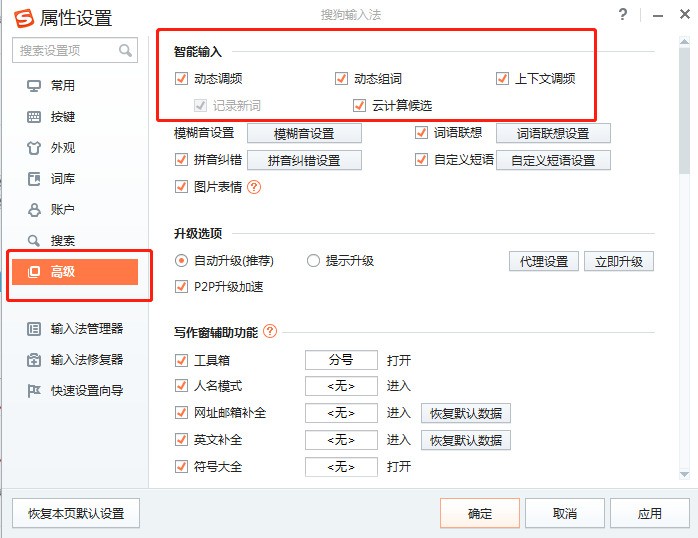698x538 pixels.
Task: Toggle 网址邮箱补全 checkbox
Action: point(181,413)
